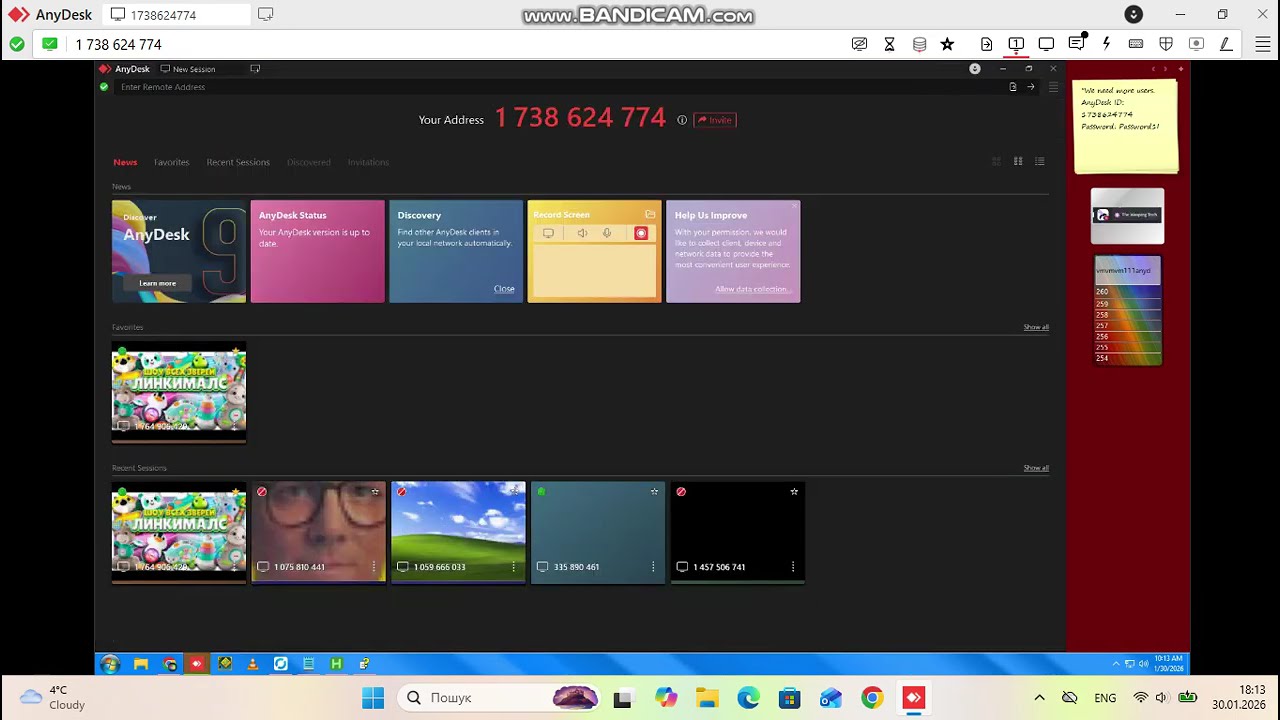Viewport: 1280px width, 720px height.
Task: Click the red record button on Record Screen
Action: click(x=641, y=233)
